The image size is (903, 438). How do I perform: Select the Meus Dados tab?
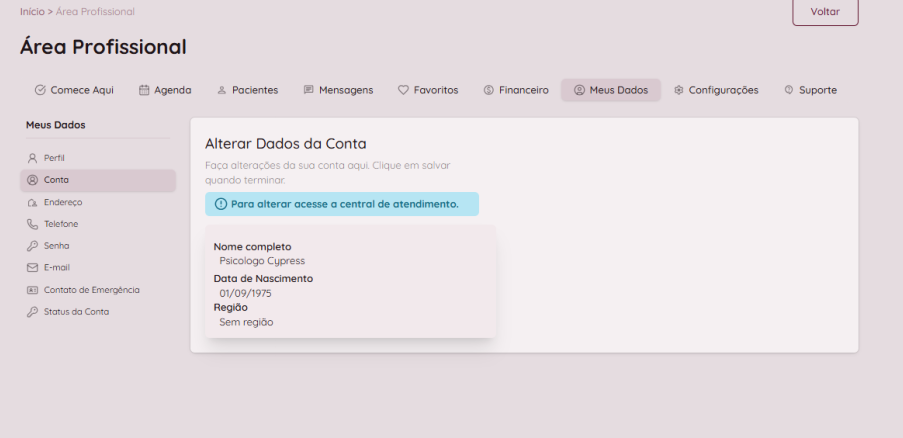tap(610, 90)
